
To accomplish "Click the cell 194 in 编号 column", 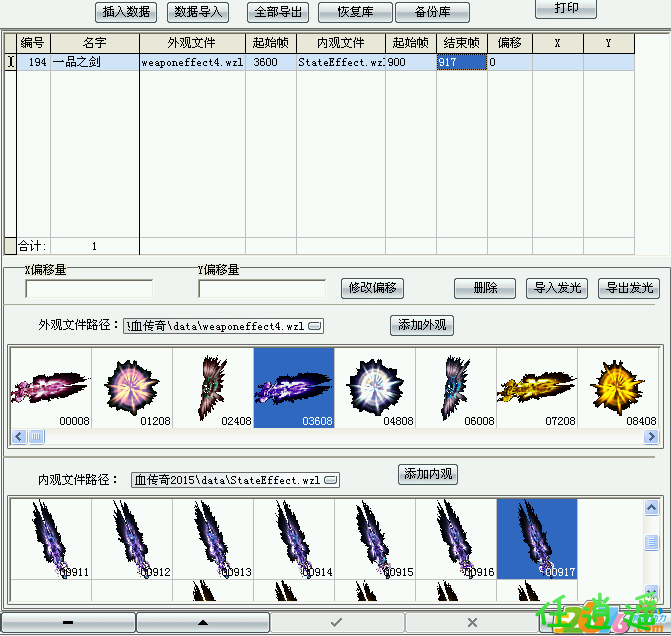I will click(x=33, y=62).
